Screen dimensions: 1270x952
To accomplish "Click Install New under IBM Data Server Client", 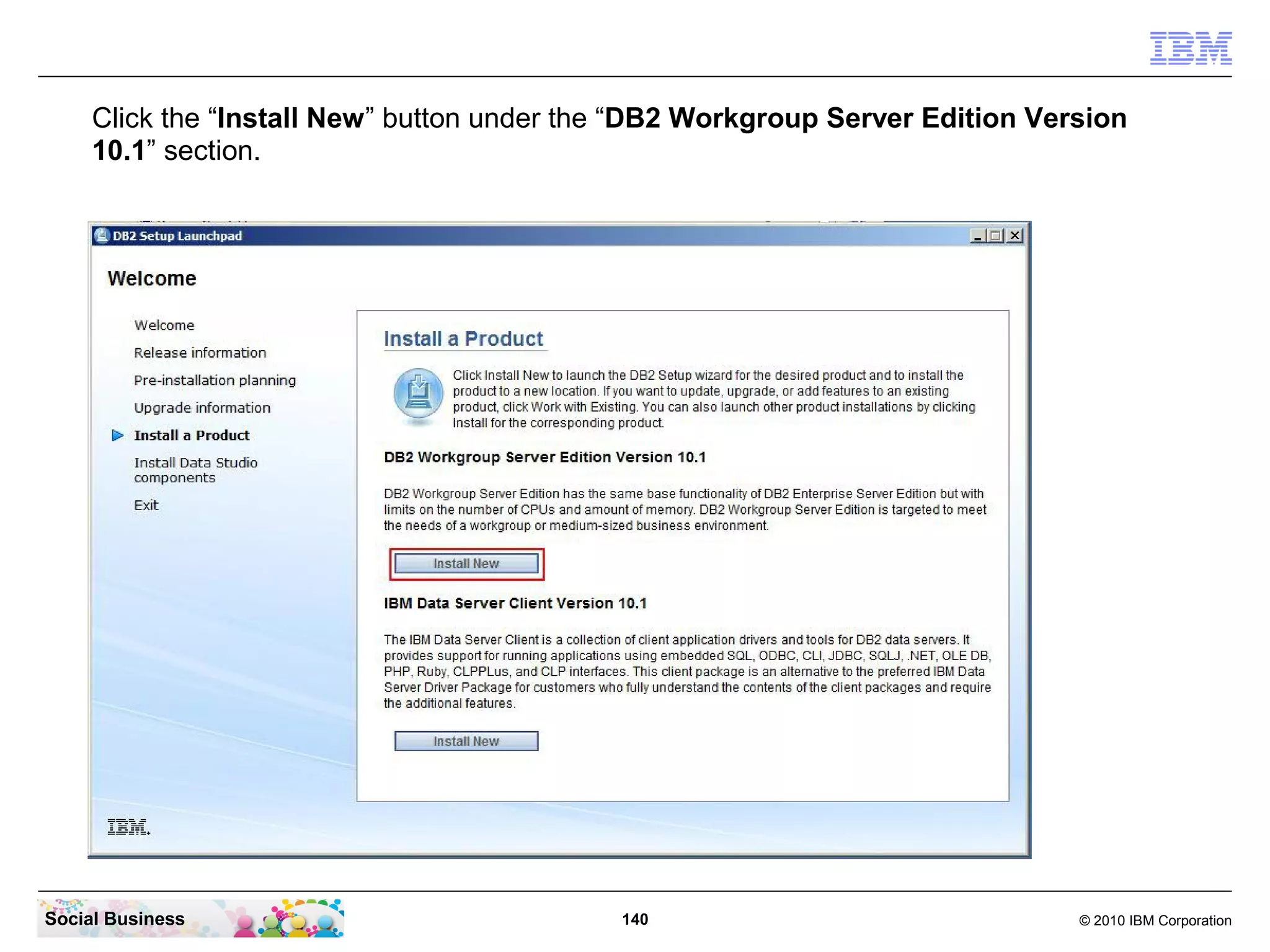I will (x=466, y=741).
